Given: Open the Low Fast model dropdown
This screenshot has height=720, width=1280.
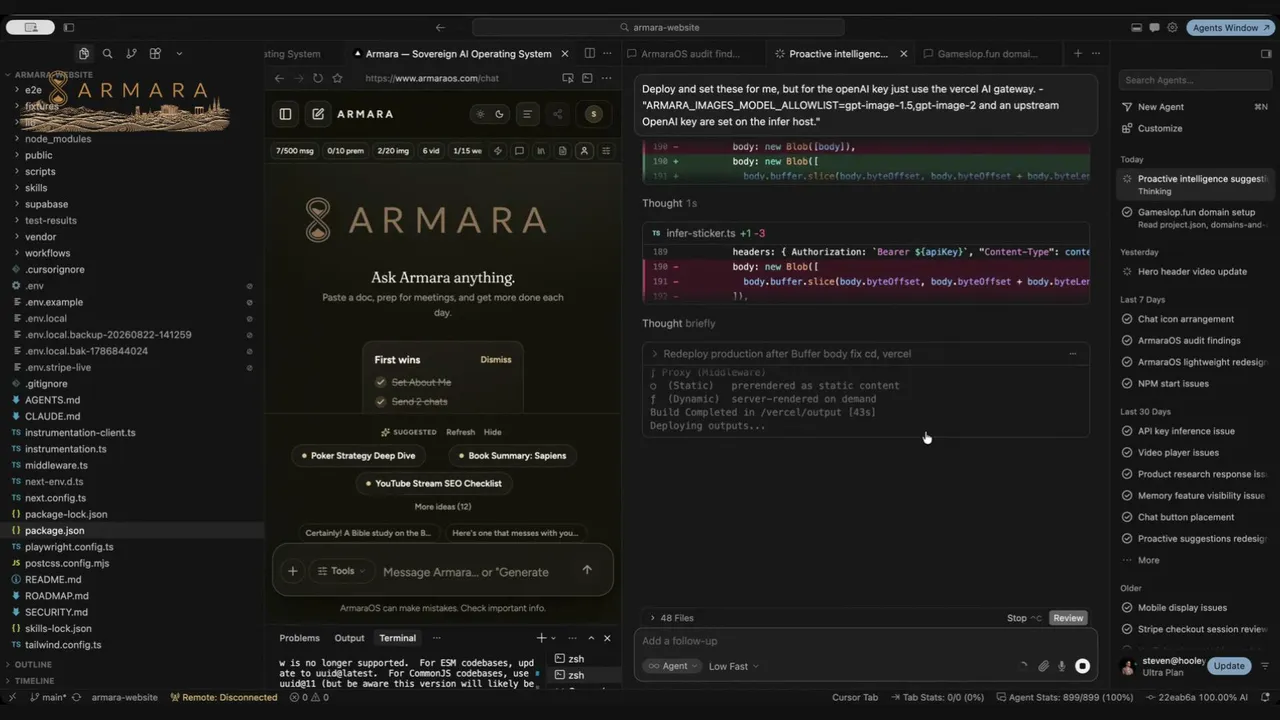Looking at the screenshot, I should 734,666.
